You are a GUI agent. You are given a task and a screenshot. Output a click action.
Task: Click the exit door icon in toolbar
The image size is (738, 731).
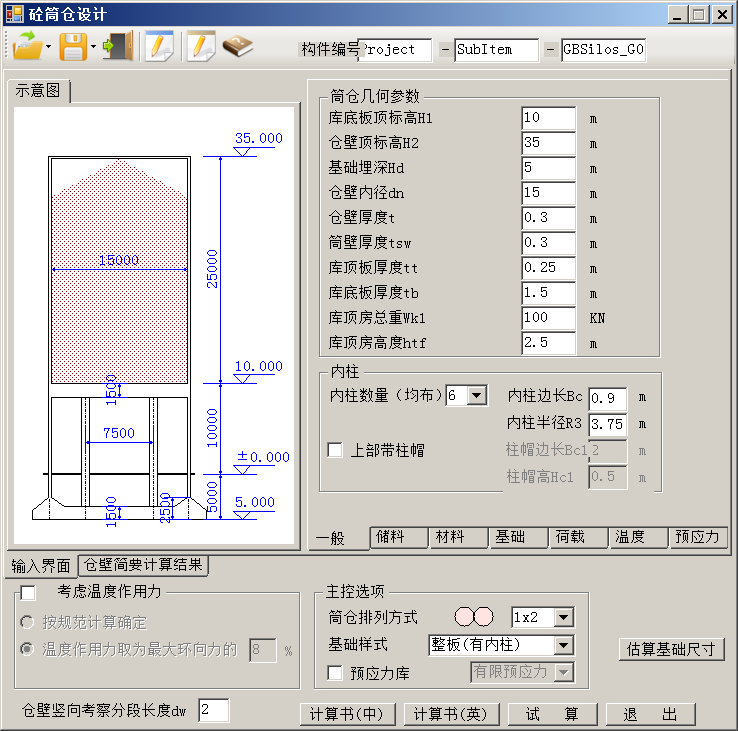[x=118, y=46]
